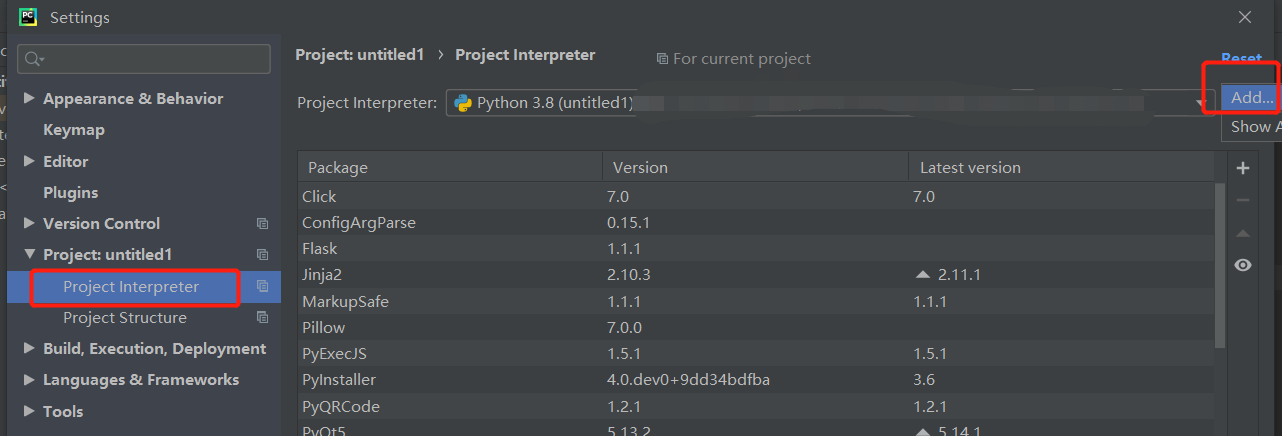This screenshot has width=1282, height=436.
Task: Click the 3.6 latest version cell
Action: 924,380
